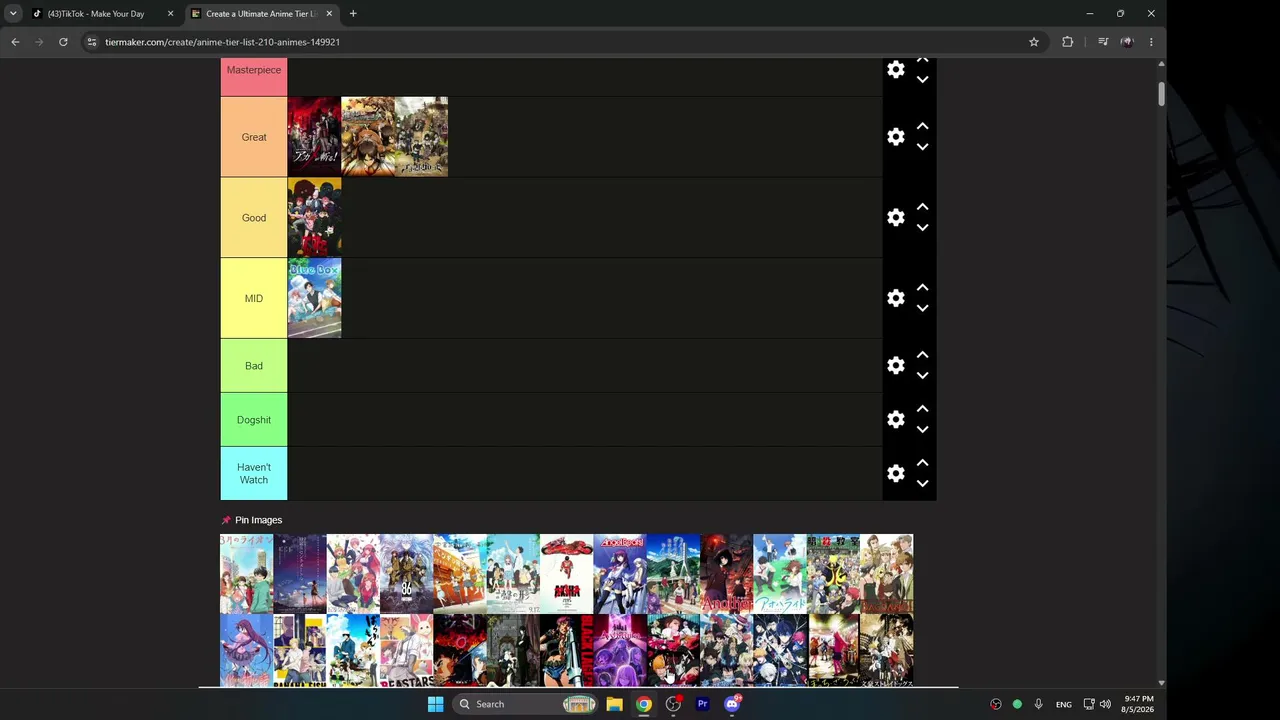Move the MID tier down

(x=923, y=308)
